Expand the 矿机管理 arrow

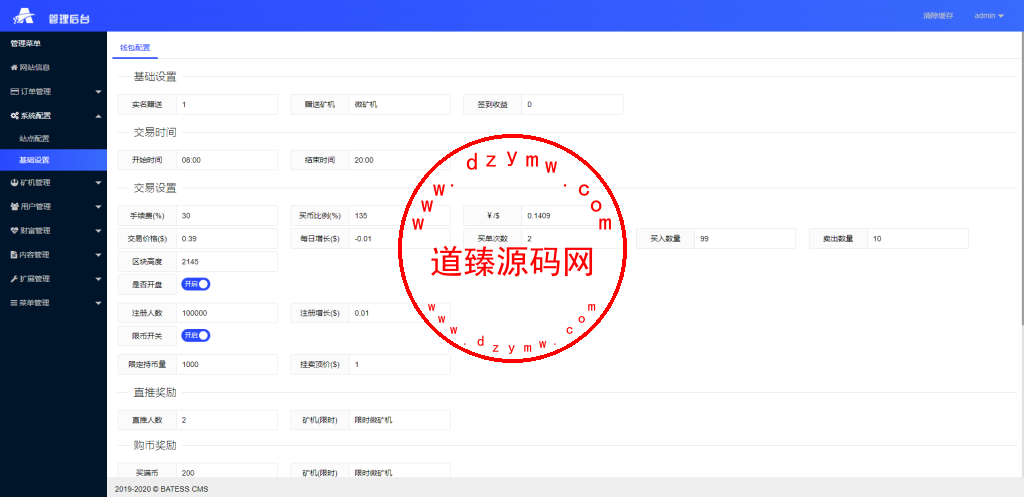pyautogui.click(x=98, y=183)
